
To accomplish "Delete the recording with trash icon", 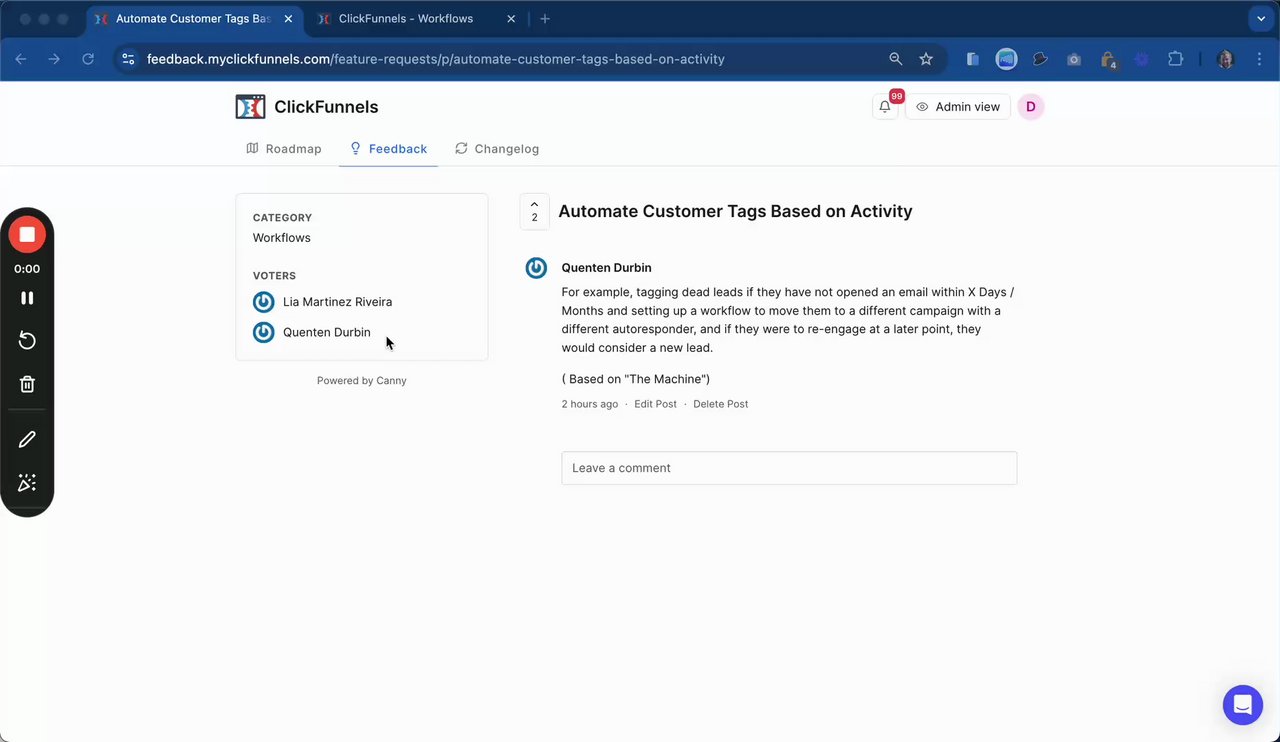I will tap(27, 384).
